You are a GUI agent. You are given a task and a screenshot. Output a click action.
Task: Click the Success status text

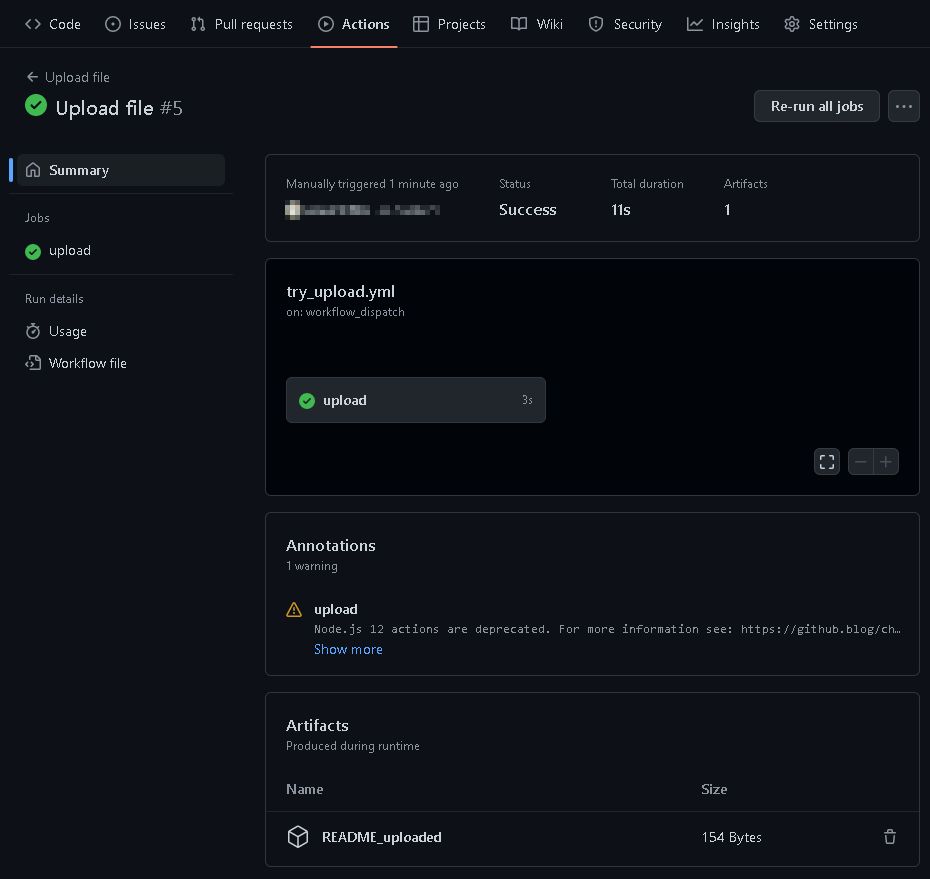click(x=527, y=210)
